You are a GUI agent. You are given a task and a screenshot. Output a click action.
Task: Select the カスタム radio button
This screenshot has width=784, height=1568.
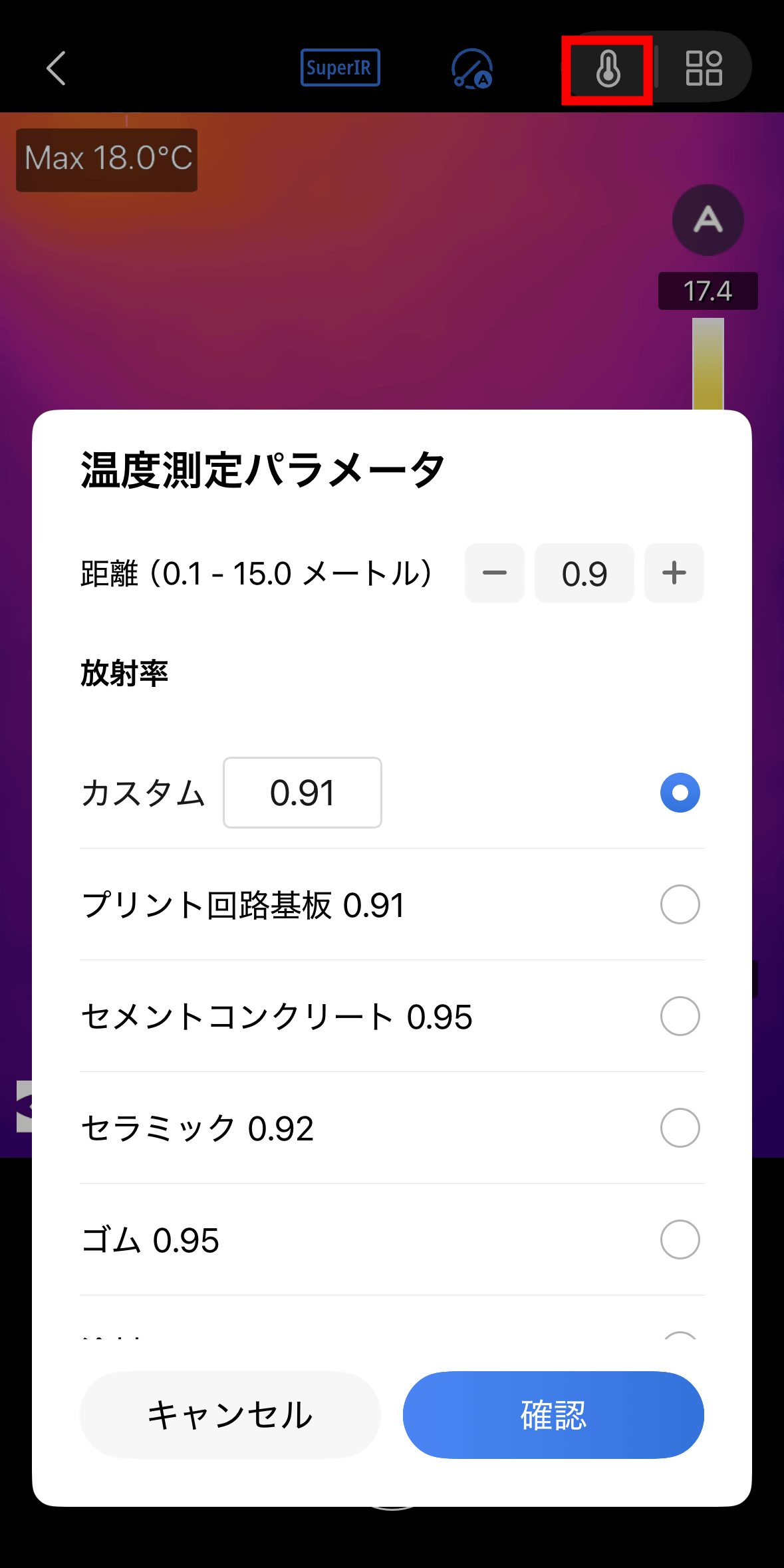pos(680,793)
